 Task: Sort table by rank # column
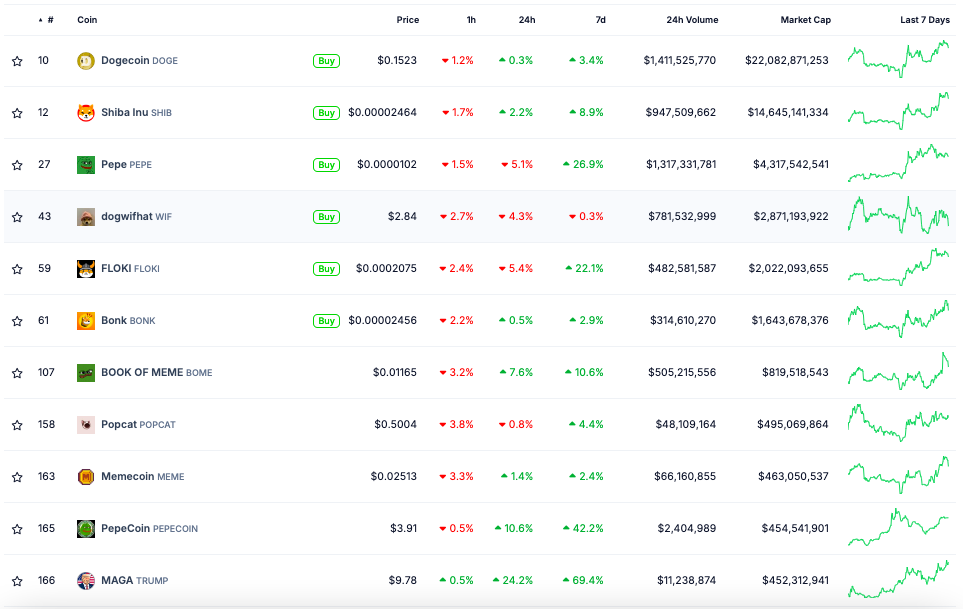point(50,20)
